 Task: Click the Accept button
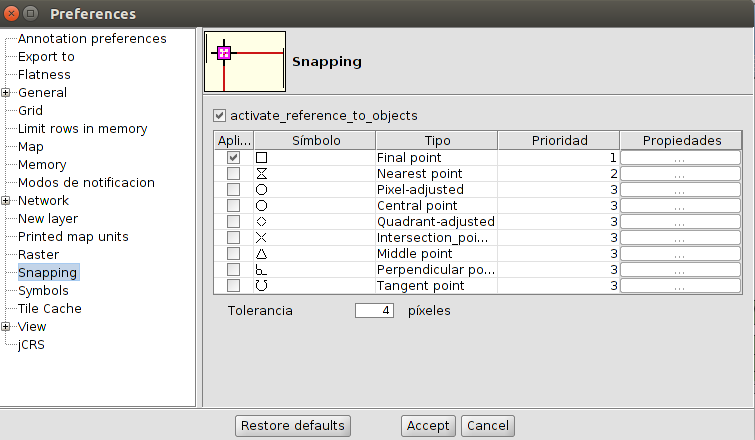point(428,426)
